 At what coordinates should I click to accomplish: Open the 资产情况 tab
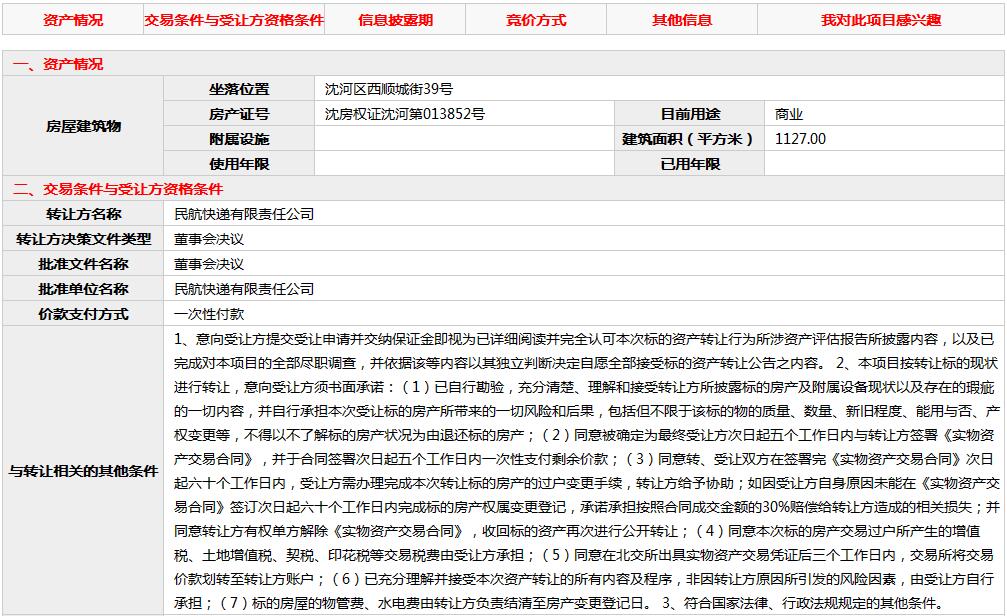pos(72,20)
